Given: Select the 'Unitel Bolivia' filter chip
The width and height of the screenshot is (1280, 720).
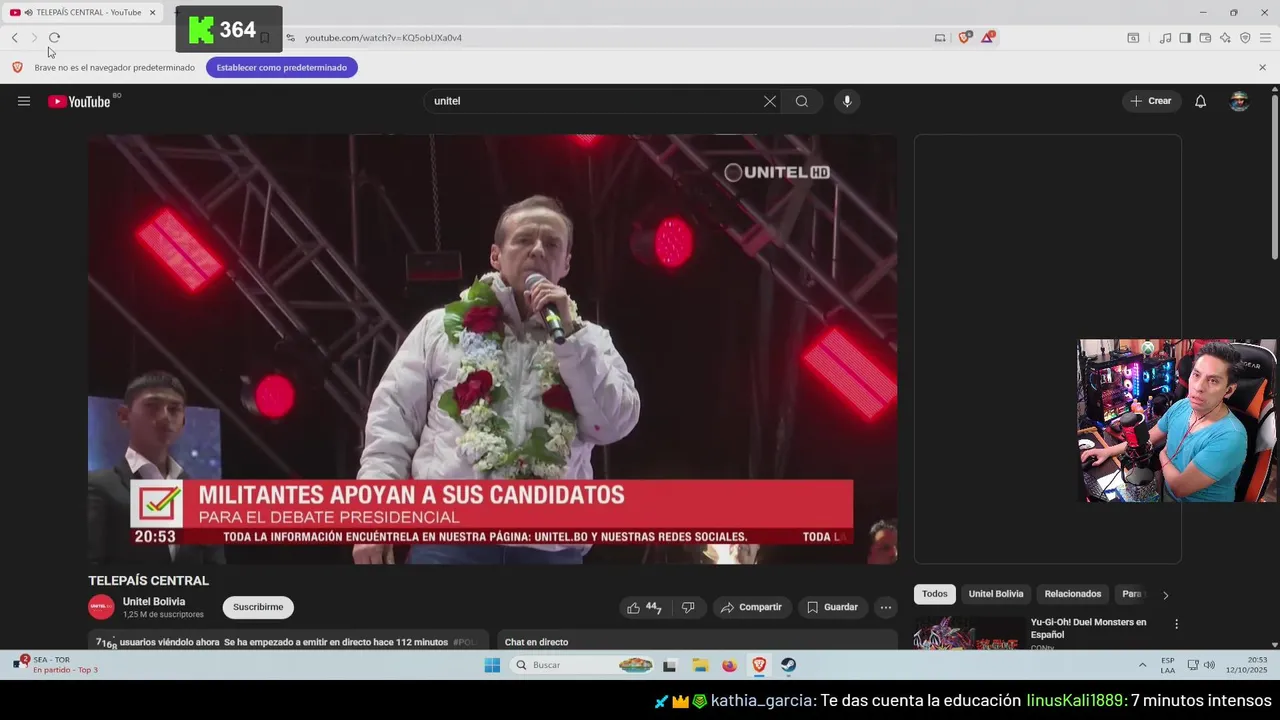Looking at the screenshot, I should tap(996, 594).
